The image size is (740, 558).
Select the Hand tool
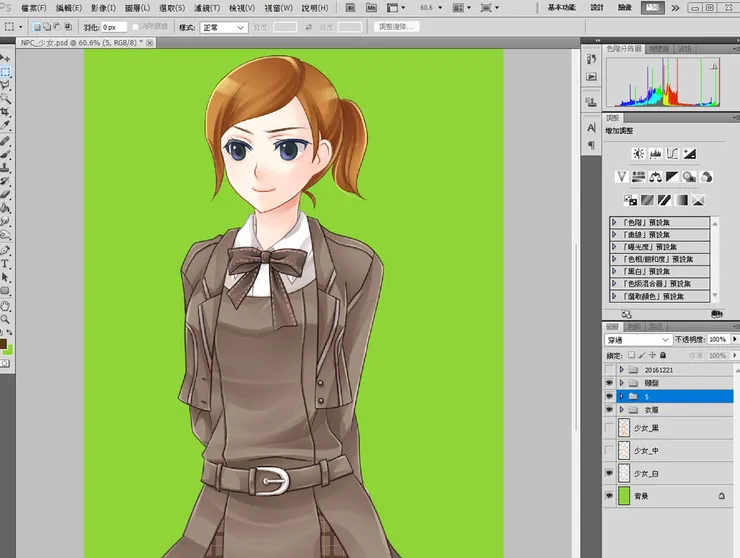tap(5, 305)
